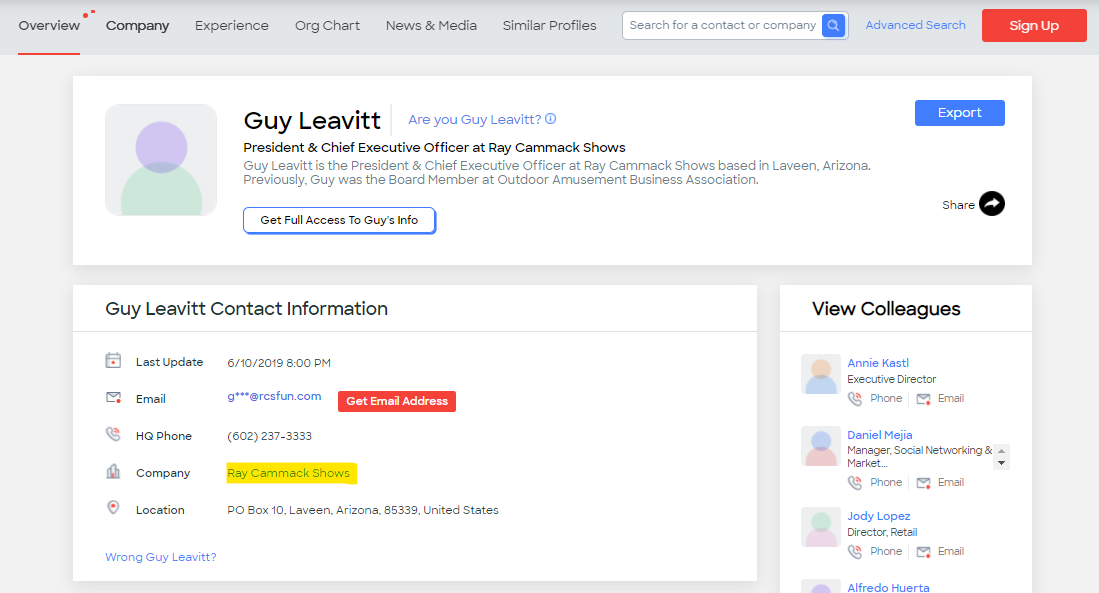Open Annie Kastl's profile name link

(x=878, y=363)
